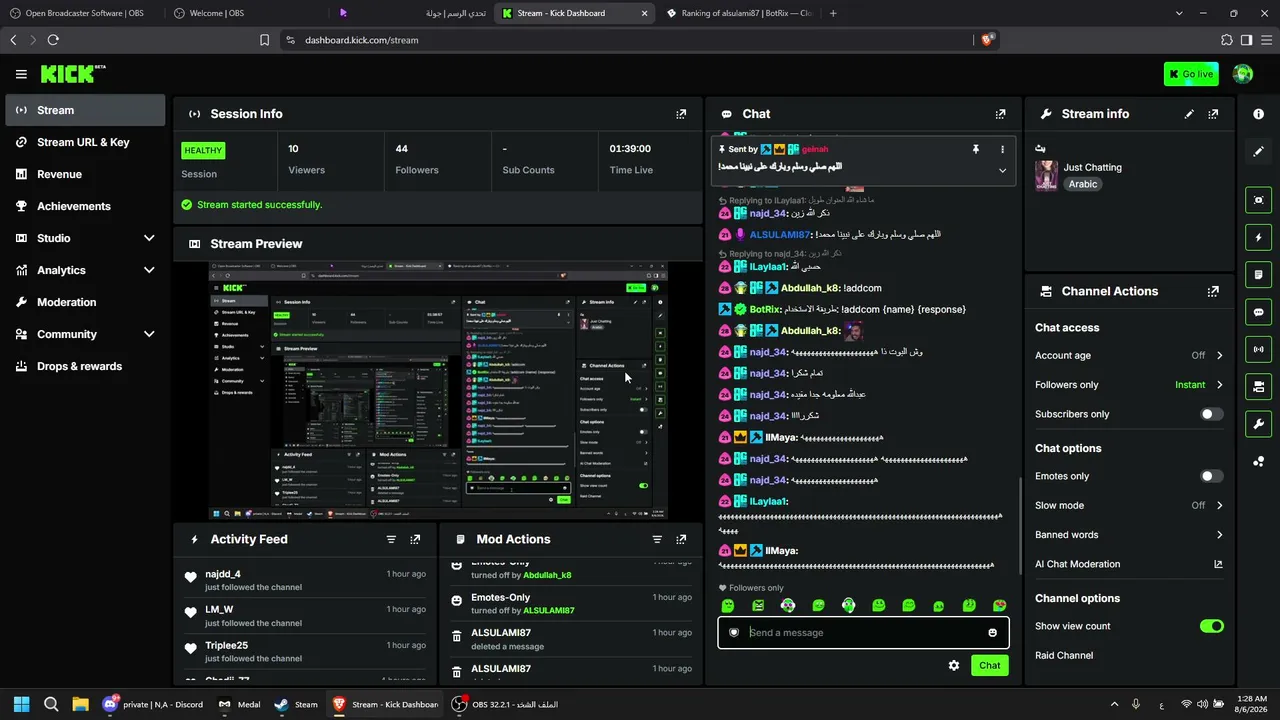Open browser tab list dropdown

[1179, 13]
